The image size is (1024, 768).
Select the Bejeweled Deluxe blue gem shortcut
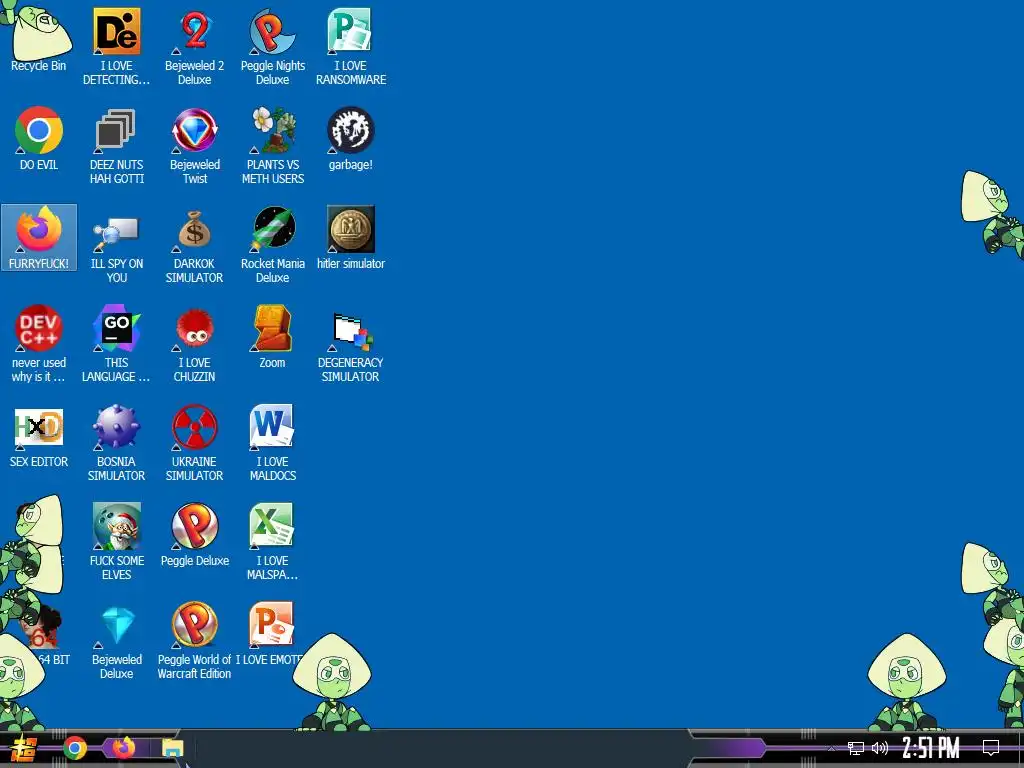116,641
